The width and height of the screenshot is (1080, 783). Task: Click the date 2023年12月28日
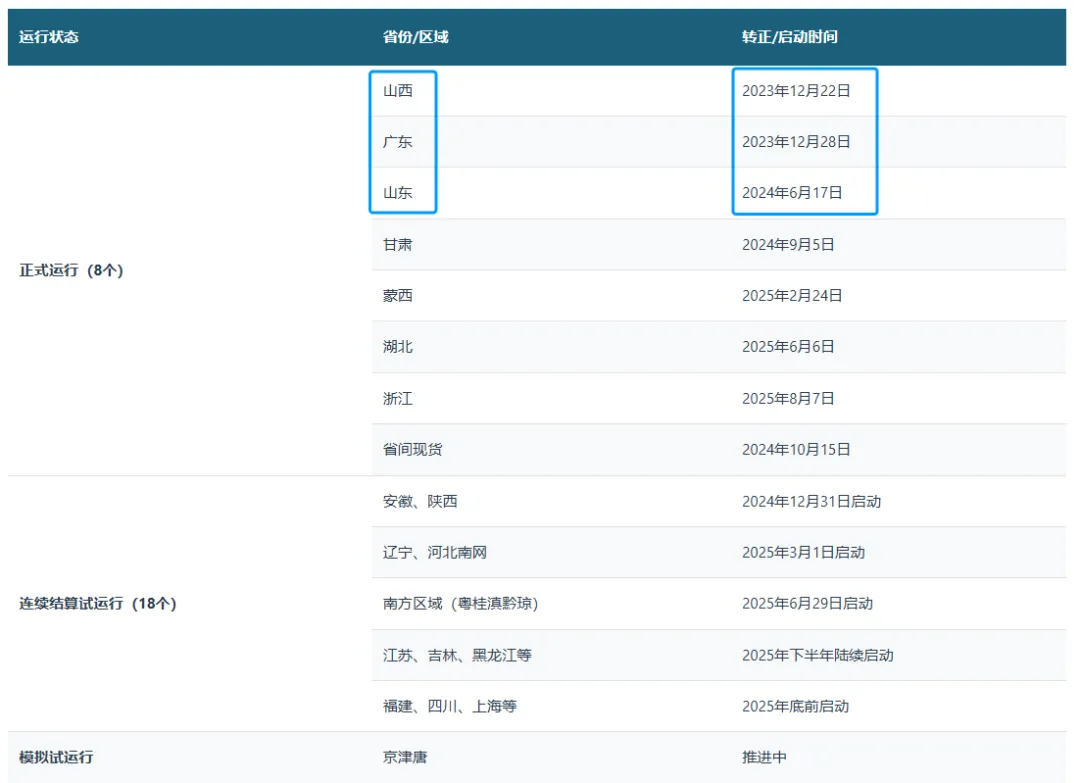point(805,141)
